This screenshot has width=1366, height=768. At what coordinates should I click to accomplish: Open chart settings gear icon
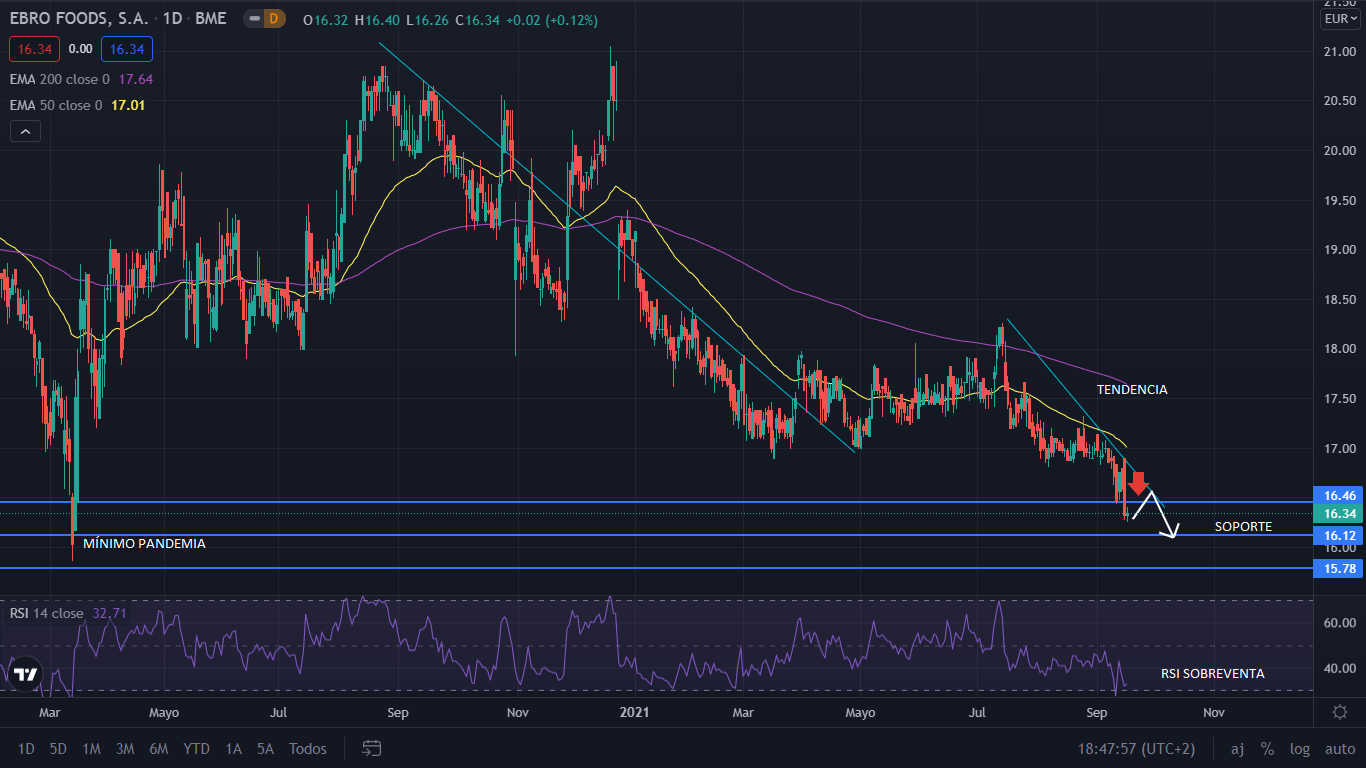tap(1340, 712)
